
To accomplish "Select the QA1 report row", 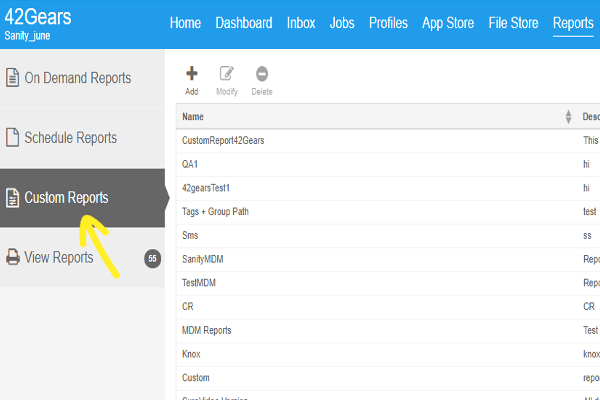I will pyautogui.click(x=388, y=164).
